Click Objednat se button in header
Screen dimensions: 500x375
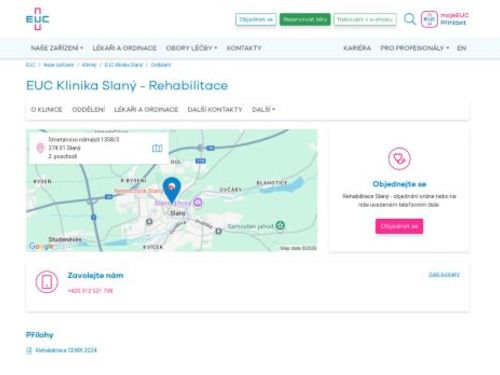[256, 19]
